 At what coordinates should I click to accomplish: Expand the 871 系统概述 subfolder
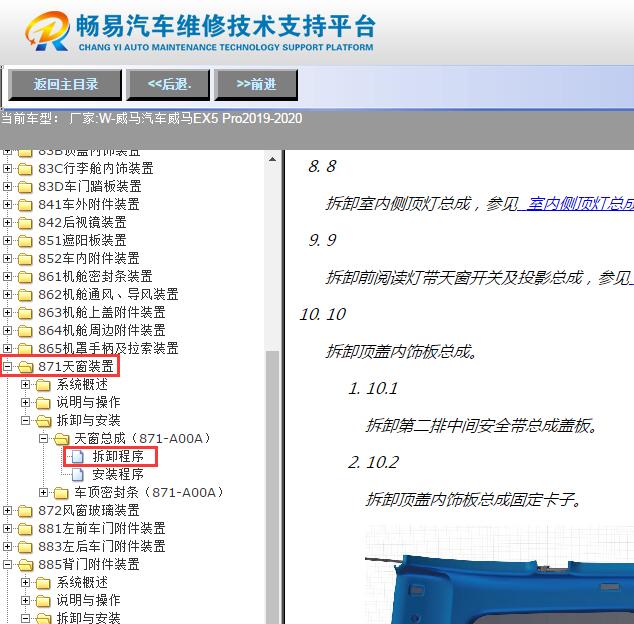[25, 384]
